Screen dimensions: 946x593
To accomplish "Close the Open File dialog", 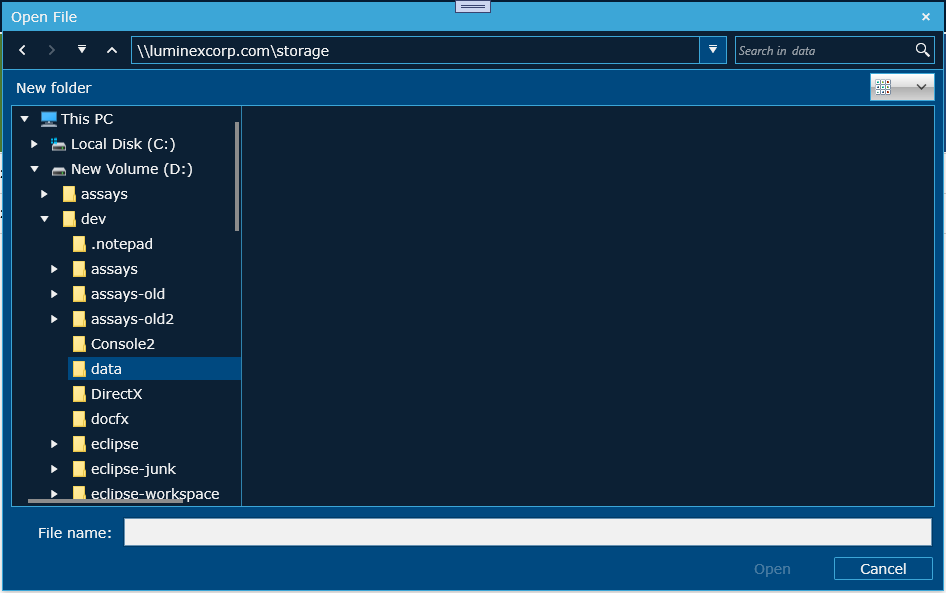I will coord(925,17).
